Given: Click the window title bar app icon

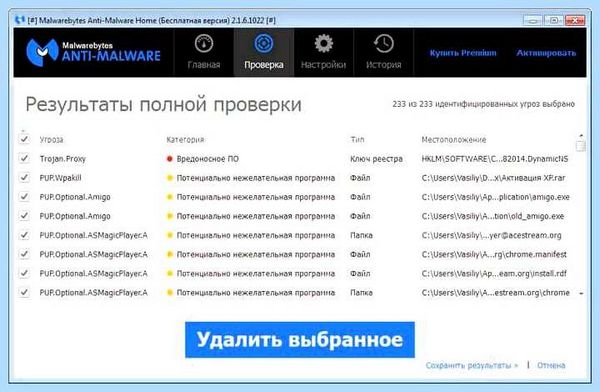Looking at the screenshot, I should click(20, 20).
